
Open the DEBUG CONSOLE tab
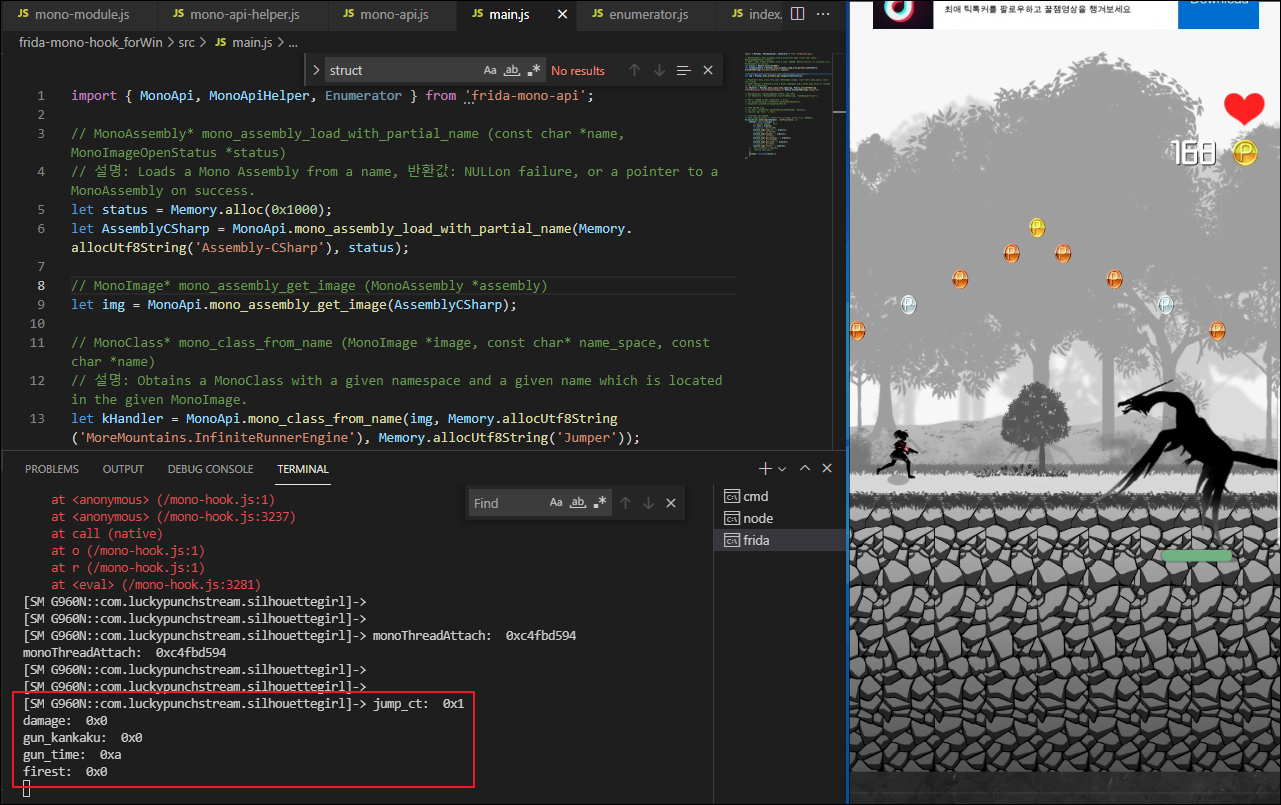tap(210, 469)
